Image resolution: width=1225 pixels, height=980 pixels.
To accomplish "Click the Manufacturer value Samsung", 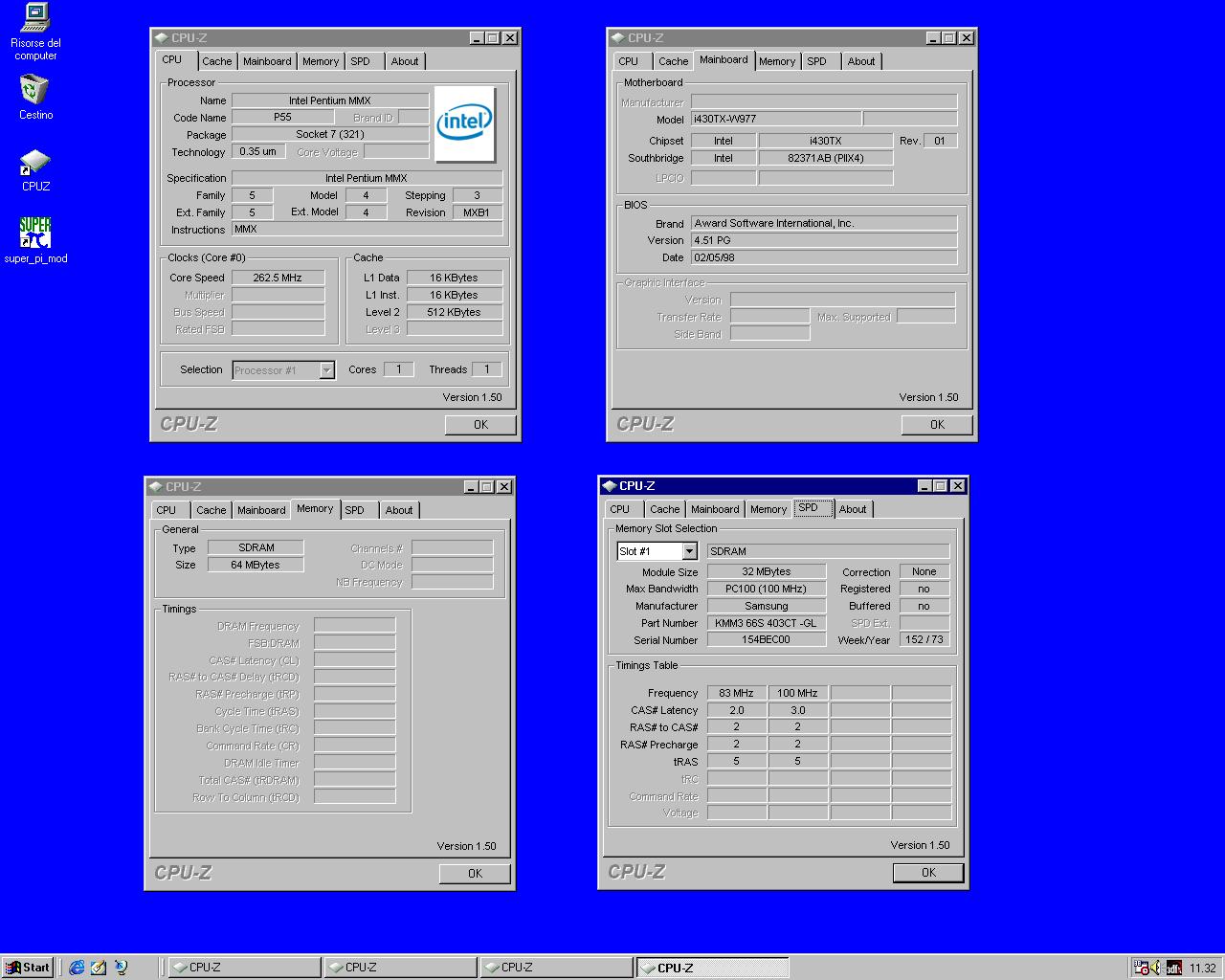I will pos(767,606).
